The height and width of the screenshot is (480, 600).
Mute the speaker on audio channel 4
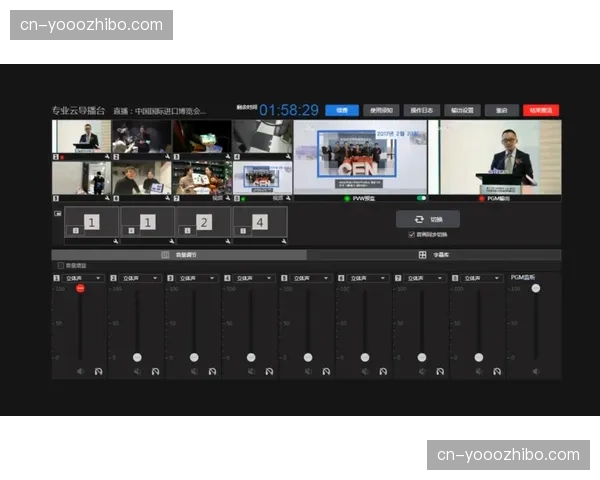pyautogui.click(x=251, y=371)
